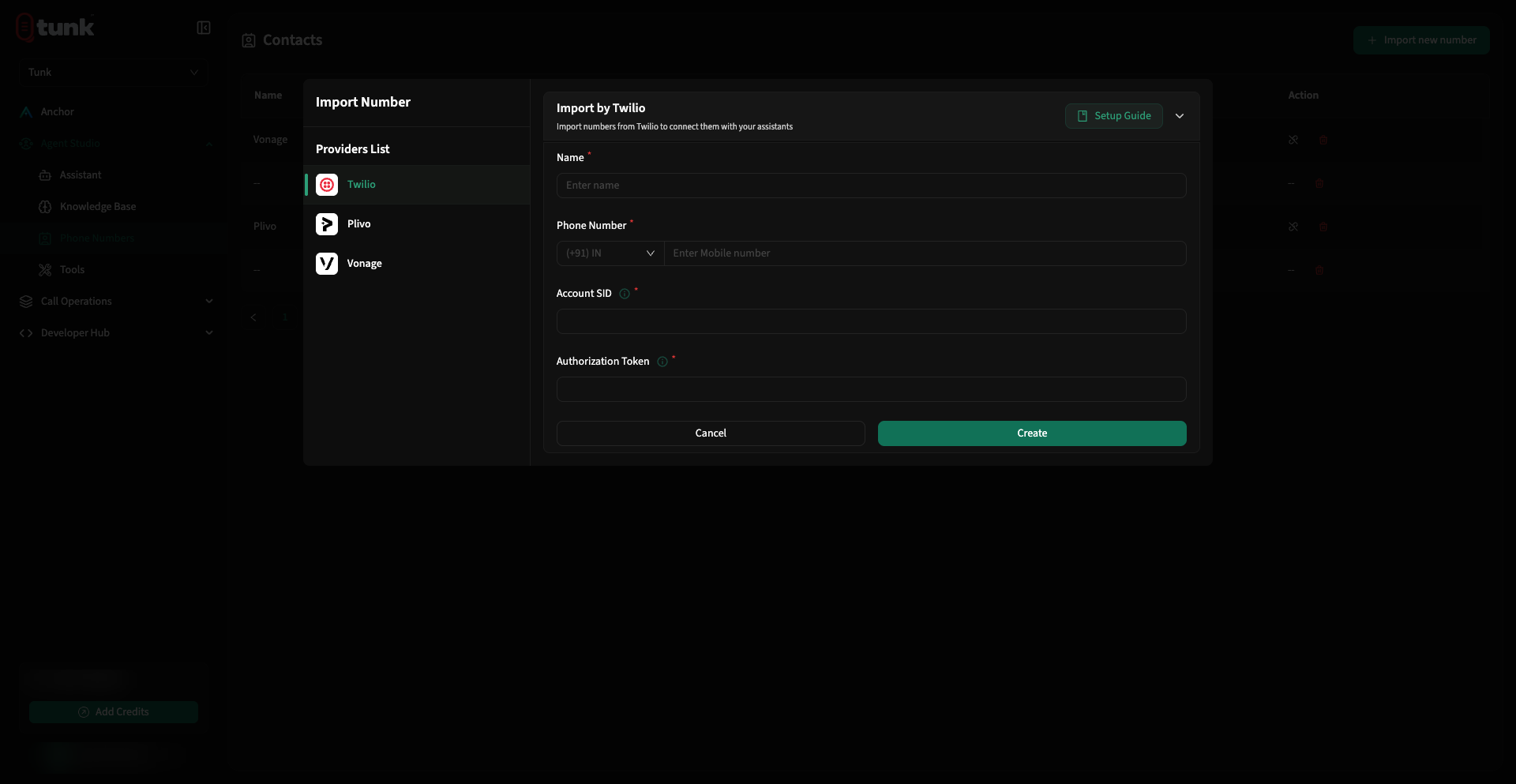Click the Twilio logo icon
1516x784 pixels.
[x=327, y=185]
